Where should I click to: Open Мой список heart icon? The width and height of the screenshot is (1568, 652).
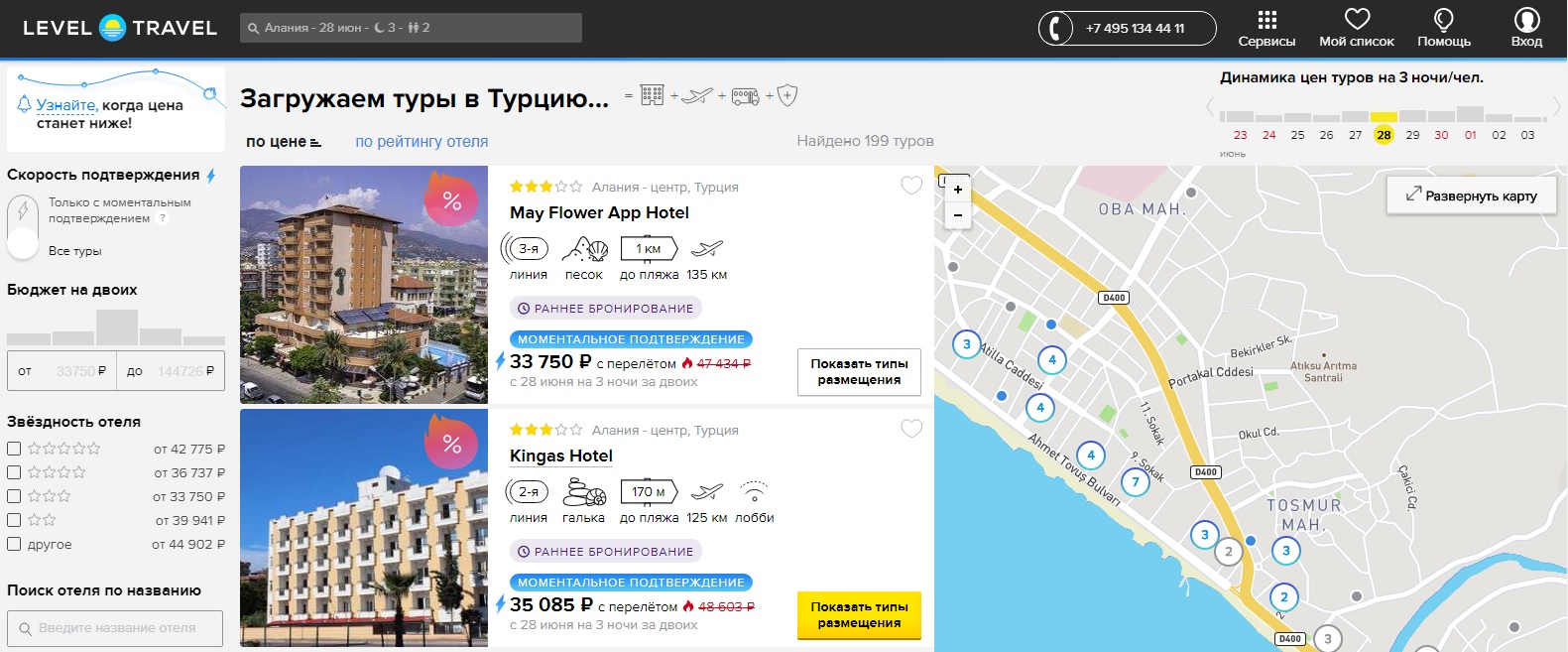pos(1357,19)
